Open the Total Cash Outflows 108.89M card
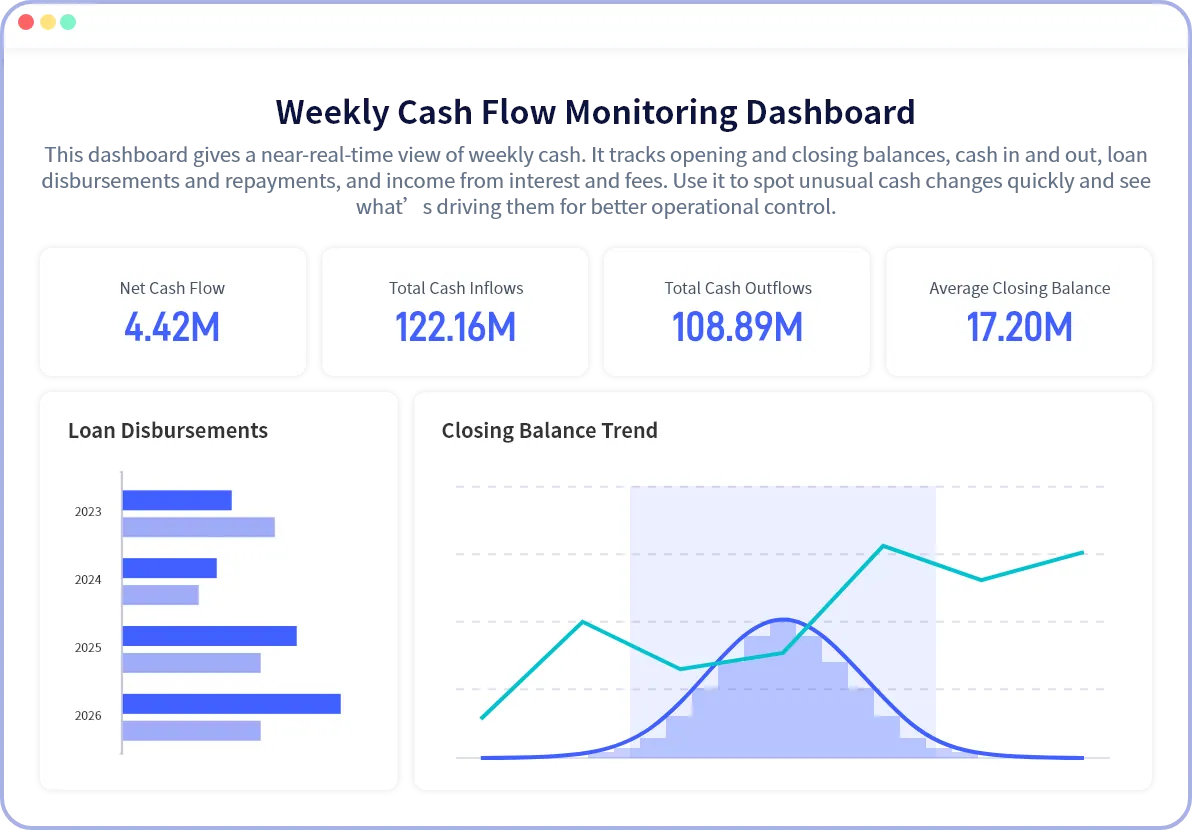 coord(737,312)
